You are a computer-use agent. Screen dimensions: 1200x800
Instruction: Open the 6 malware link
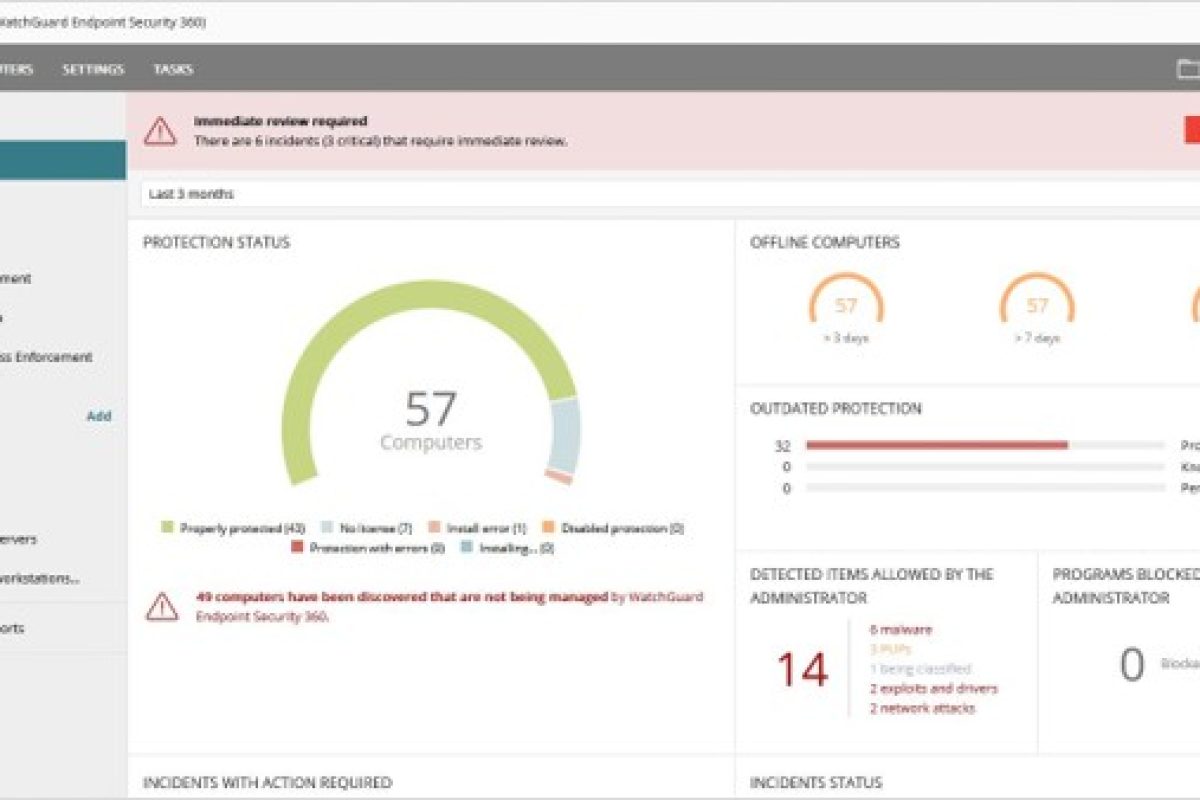901,630
